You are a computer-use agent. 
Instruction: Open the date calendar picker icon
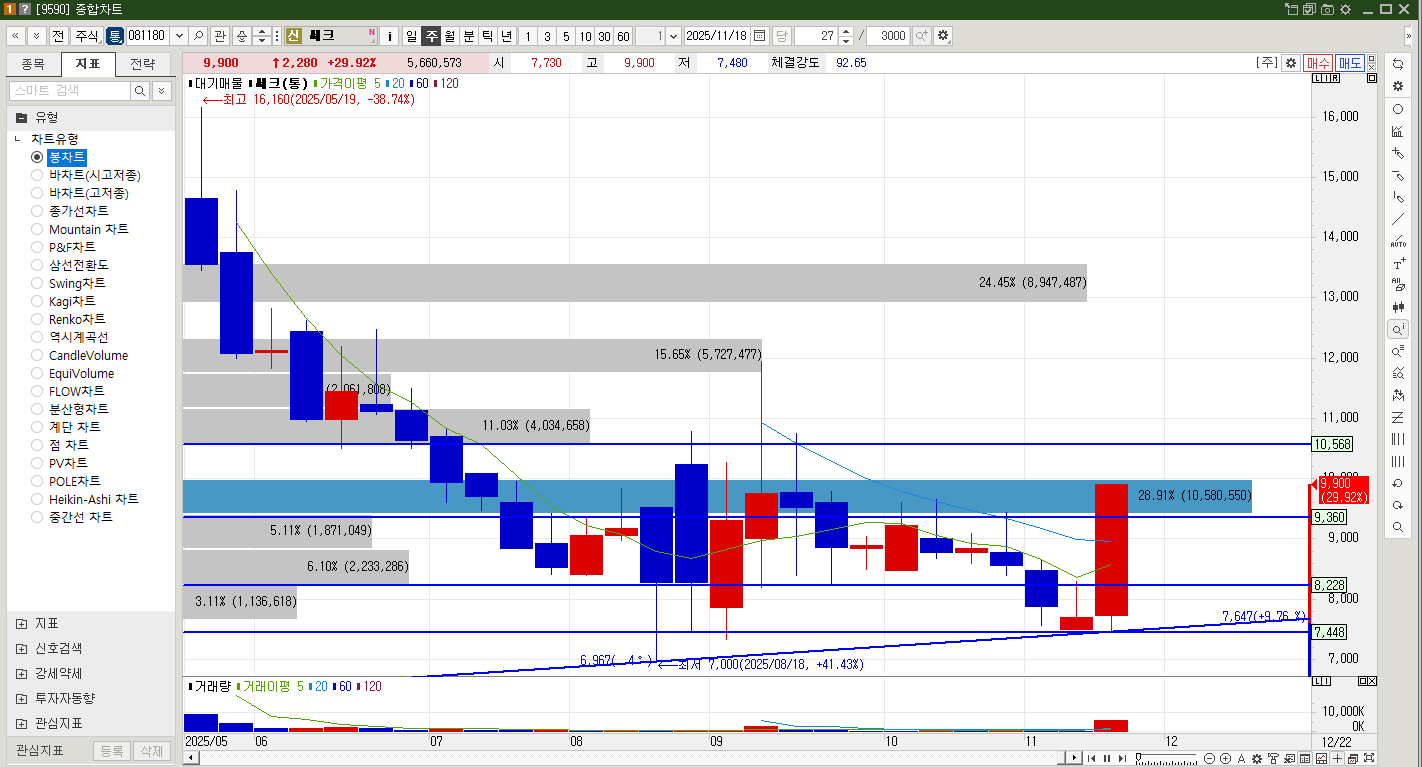coord(760,36)
